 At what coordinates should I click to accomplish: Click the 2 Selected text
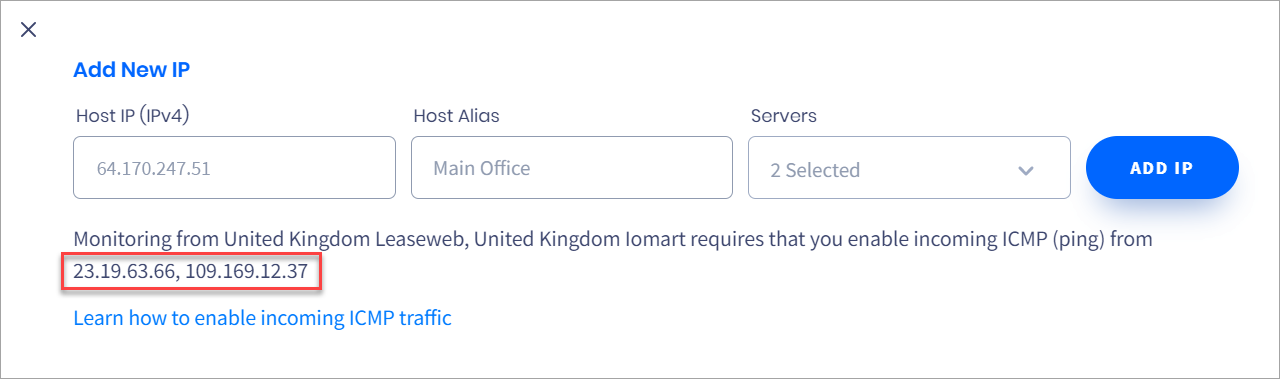[x=815, y=170]
